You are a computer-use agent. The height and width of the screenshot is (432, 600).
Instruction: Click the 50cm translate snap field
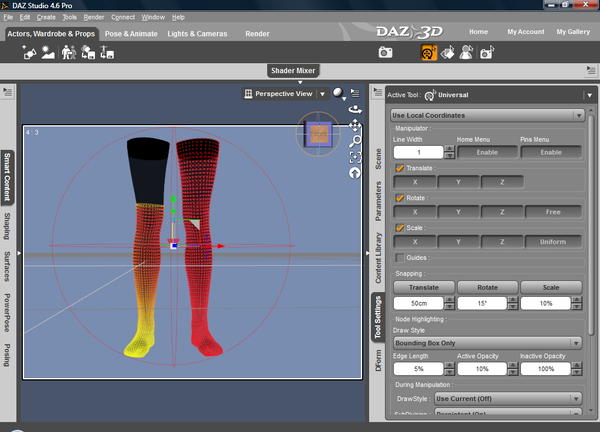[419, 303]
